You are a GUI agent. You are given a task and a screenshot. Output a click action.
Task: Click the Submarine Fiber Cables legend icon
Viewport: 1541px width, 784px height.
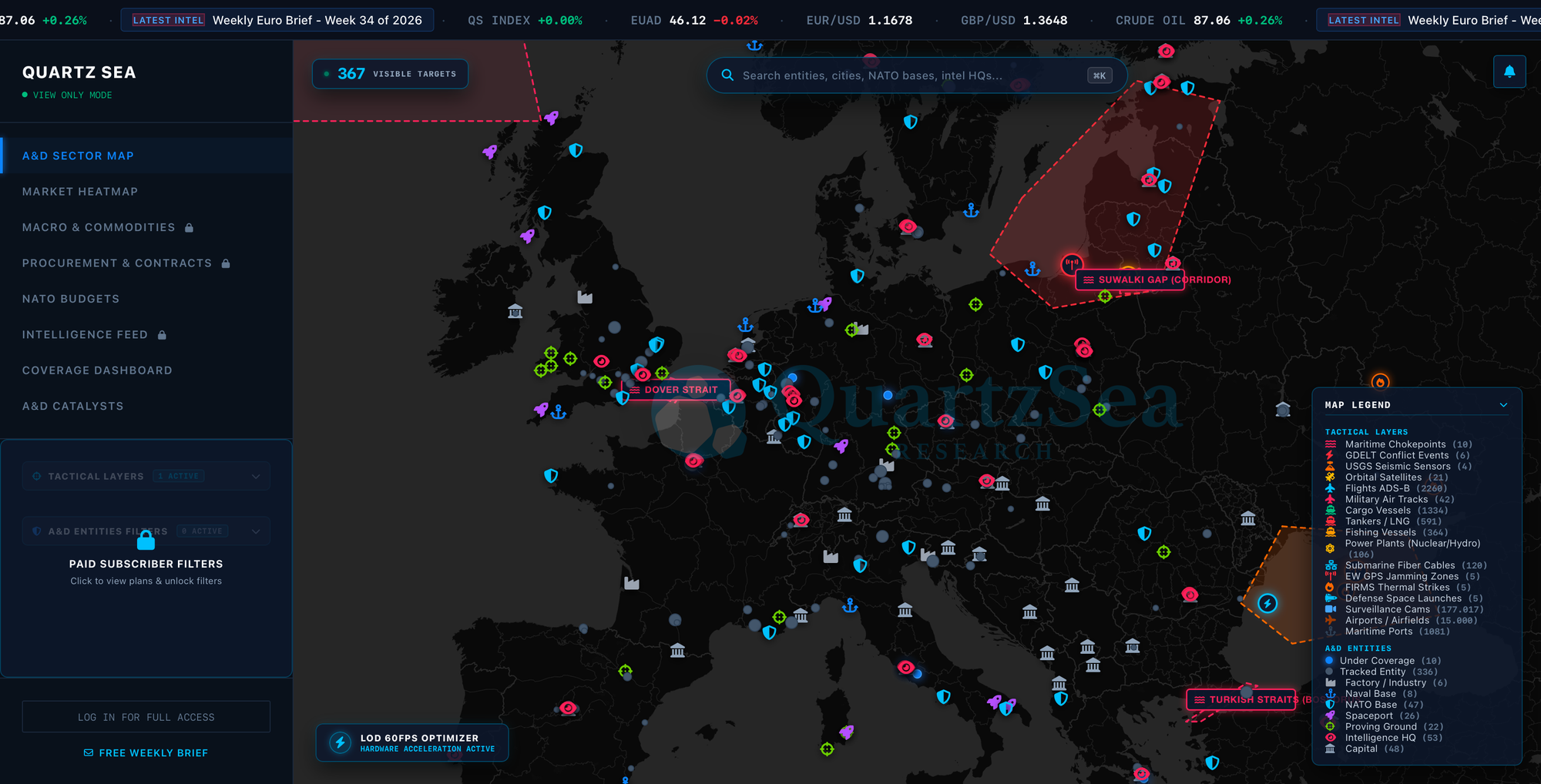(x=1330, y=565)
